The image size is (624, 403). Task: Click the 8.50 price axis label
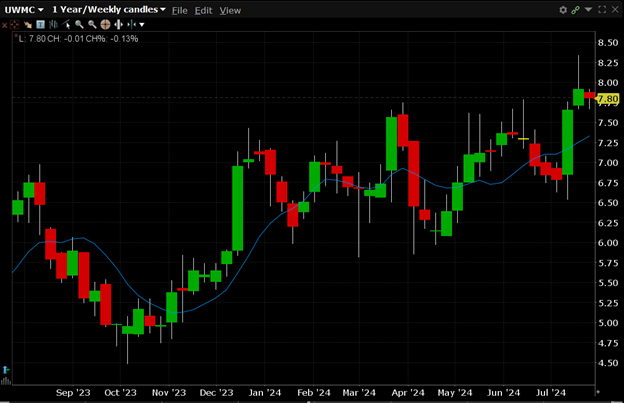coord(608,43)
